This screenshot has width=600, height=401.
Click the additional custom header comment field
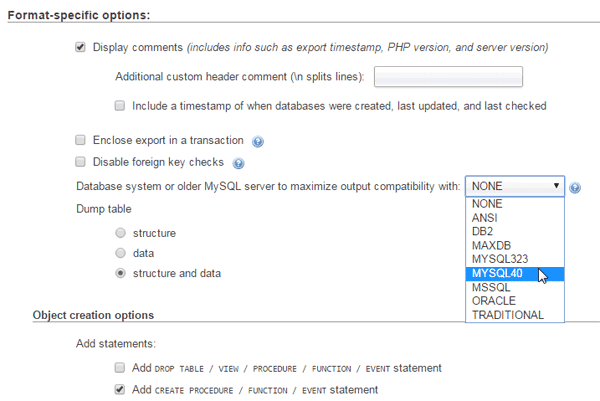pyautogui.click(x=448, y=77)
